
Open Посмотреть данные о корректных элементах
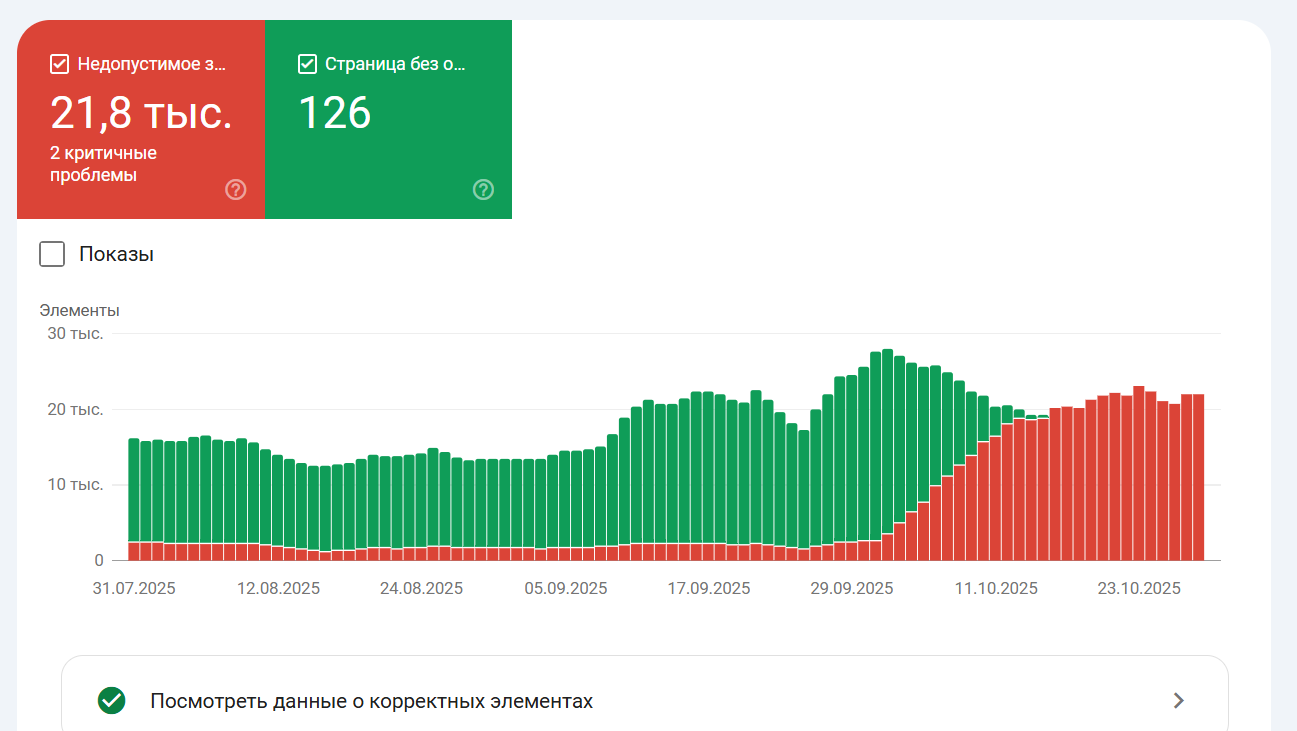pos(371,701)
